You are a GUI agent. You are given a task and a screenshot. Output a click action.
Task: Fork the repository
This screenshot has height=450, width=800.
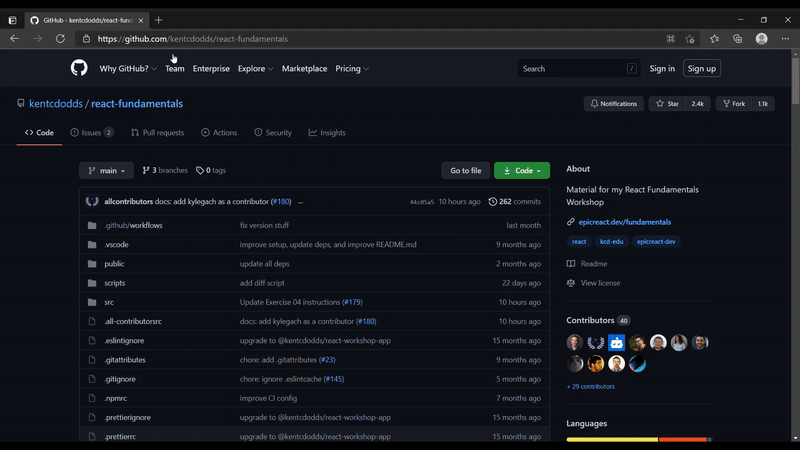tap(734, 104)
